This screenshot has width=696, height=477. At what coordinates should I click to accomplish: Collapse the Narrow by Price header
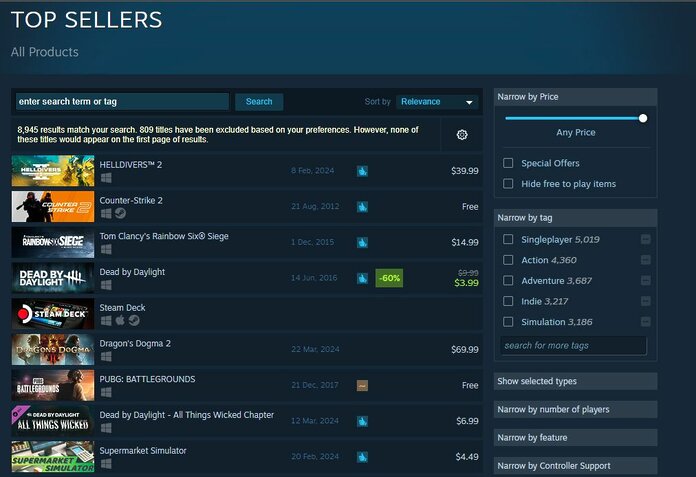[575, 97]
